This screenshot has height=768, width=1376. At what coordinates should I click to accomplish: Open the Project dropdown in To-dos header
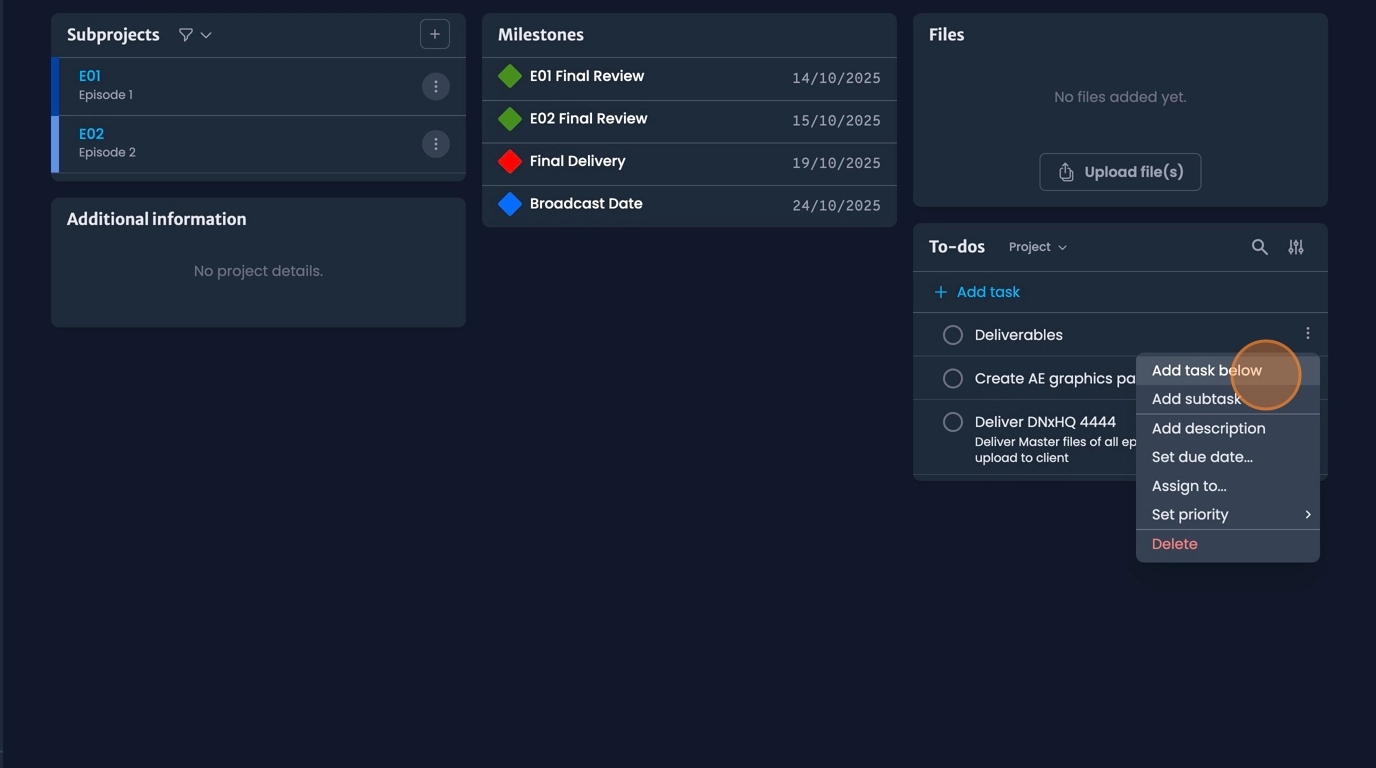click(1036, 246)
